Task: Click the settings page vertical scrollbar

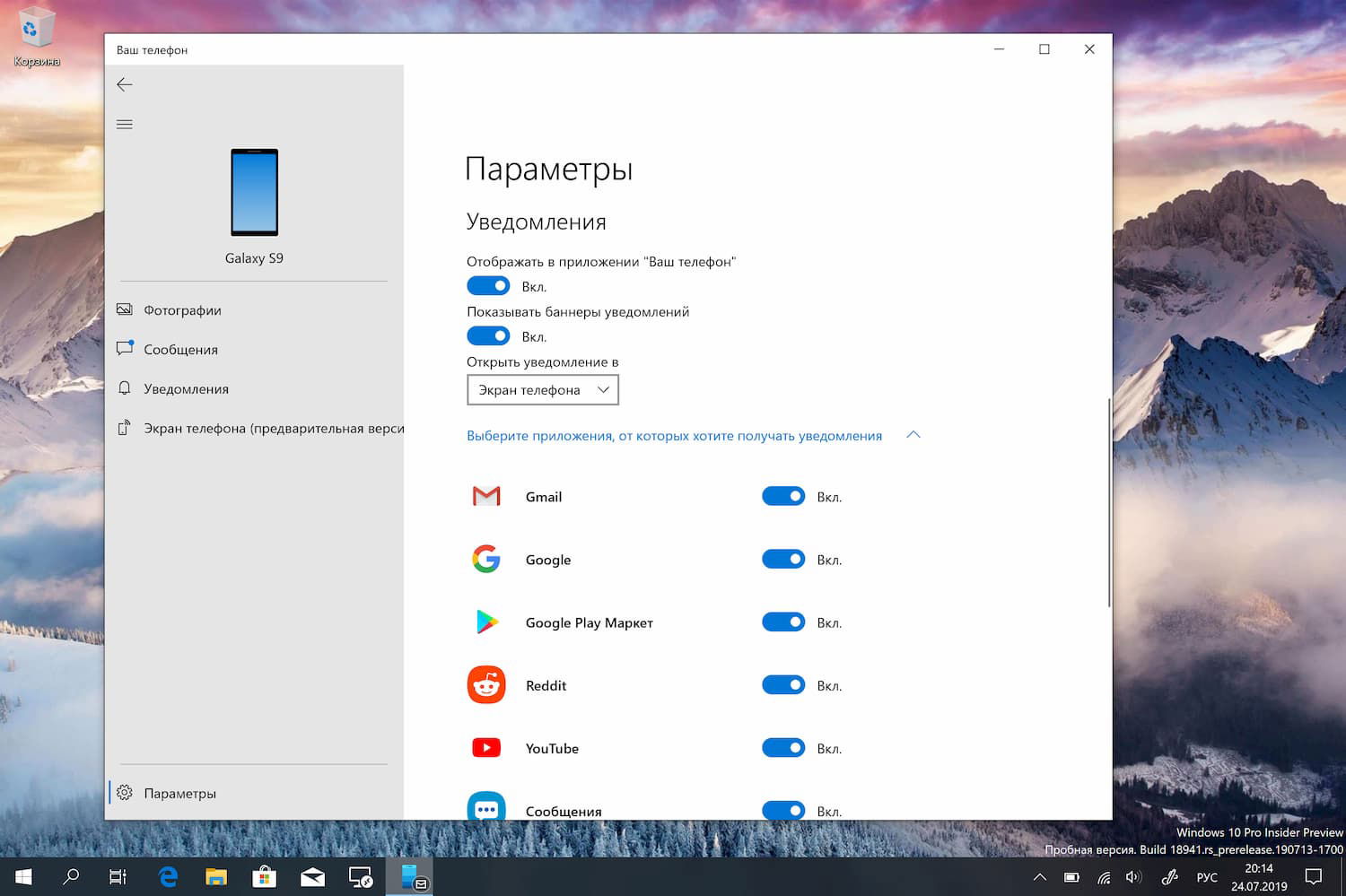Action: (1109, 502)
